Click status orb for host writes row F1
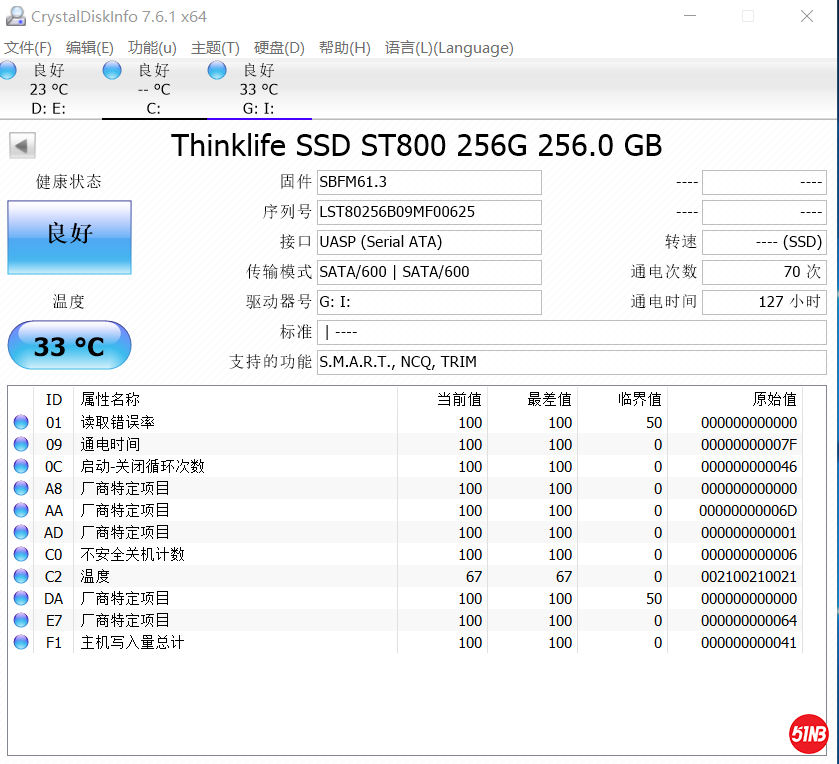Image resolution: width=839 pixels, height=764 pixels. (21, 643)
